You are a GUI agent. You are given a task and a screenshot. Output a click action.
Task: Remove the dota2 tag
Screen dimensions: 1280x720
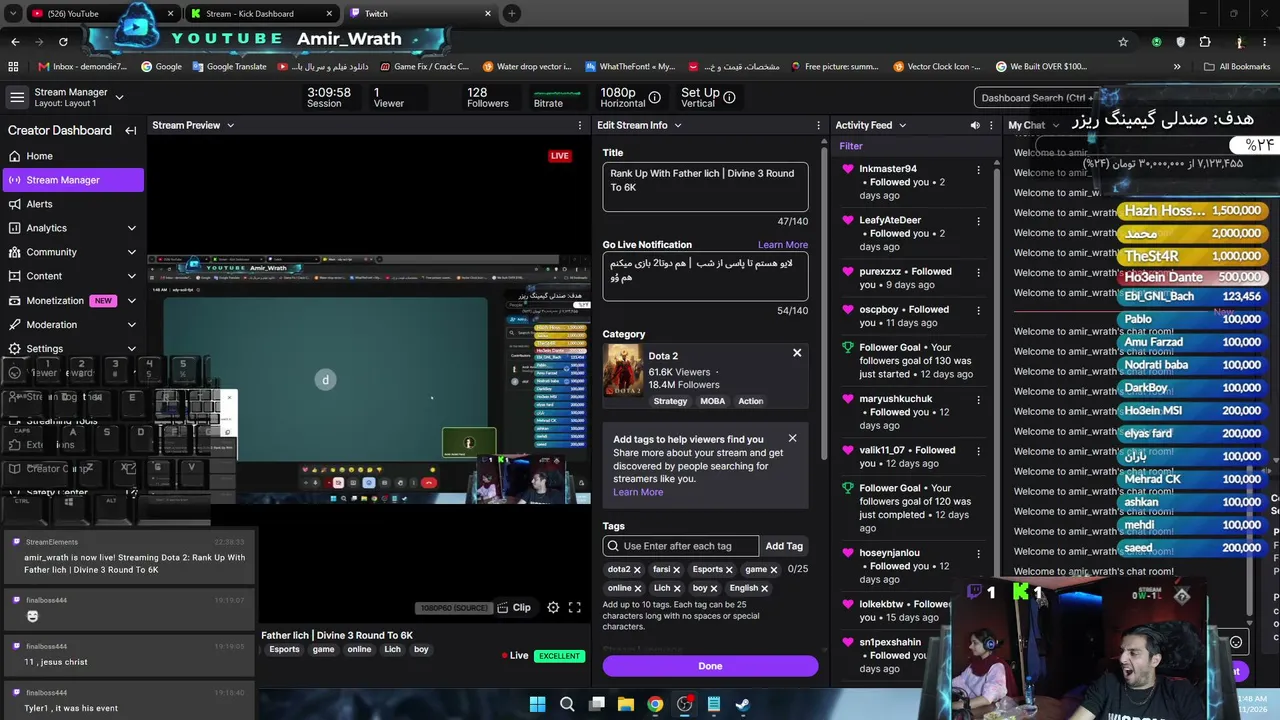(x=637, y=570)
